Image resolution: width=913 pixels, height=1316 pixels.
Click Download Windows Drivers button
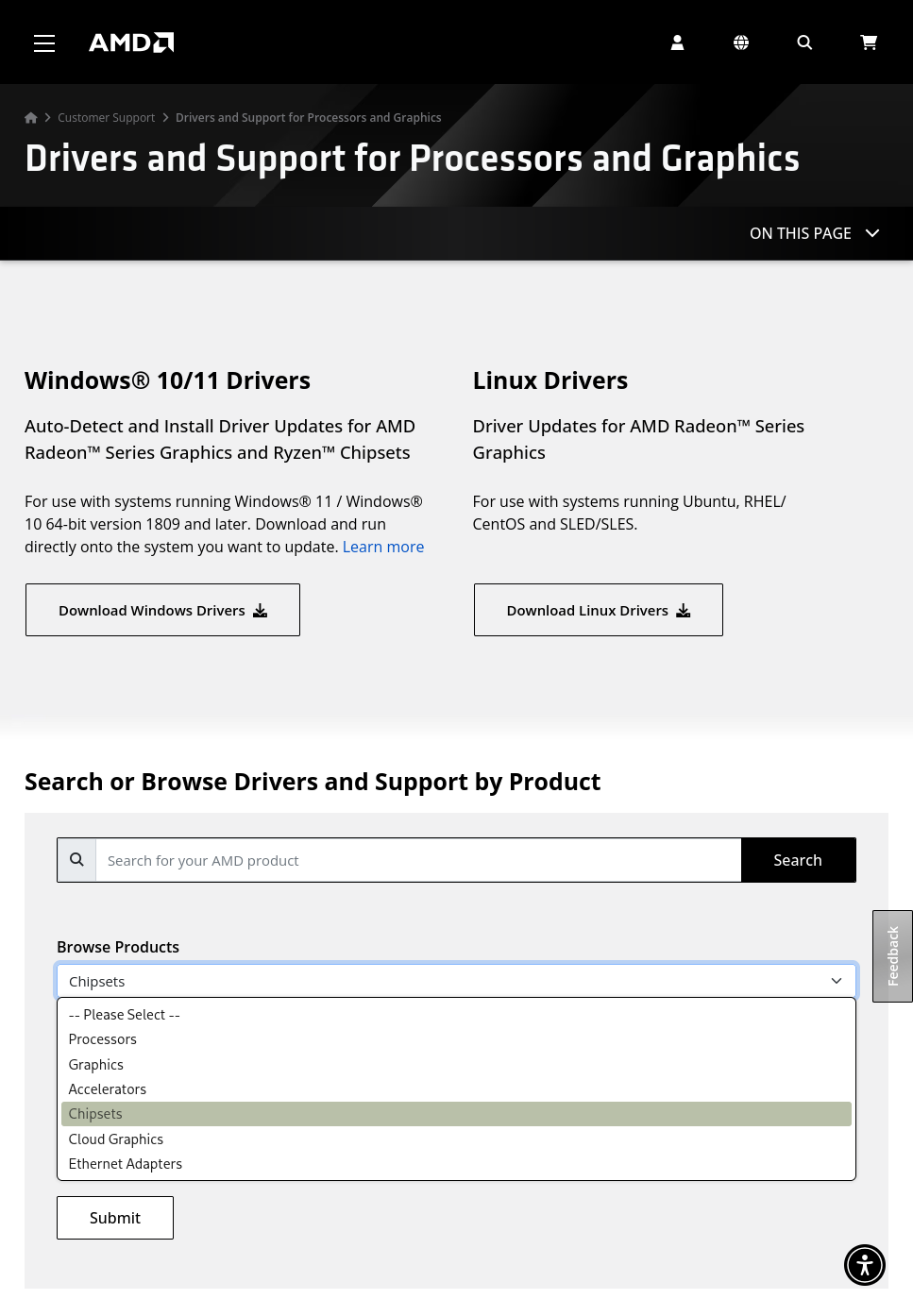[x=162, y=610]
